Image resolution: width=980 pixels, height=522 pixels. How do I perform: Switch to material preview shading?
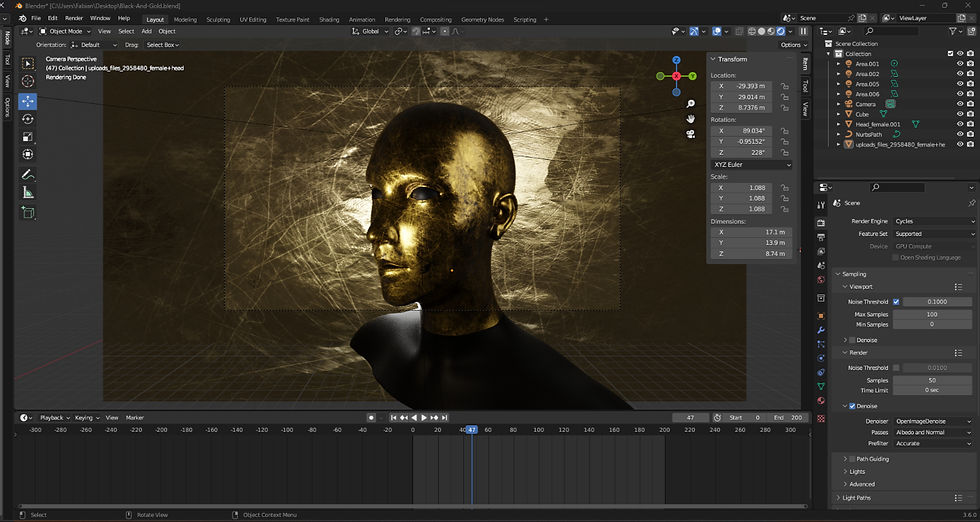pos(771,31)
